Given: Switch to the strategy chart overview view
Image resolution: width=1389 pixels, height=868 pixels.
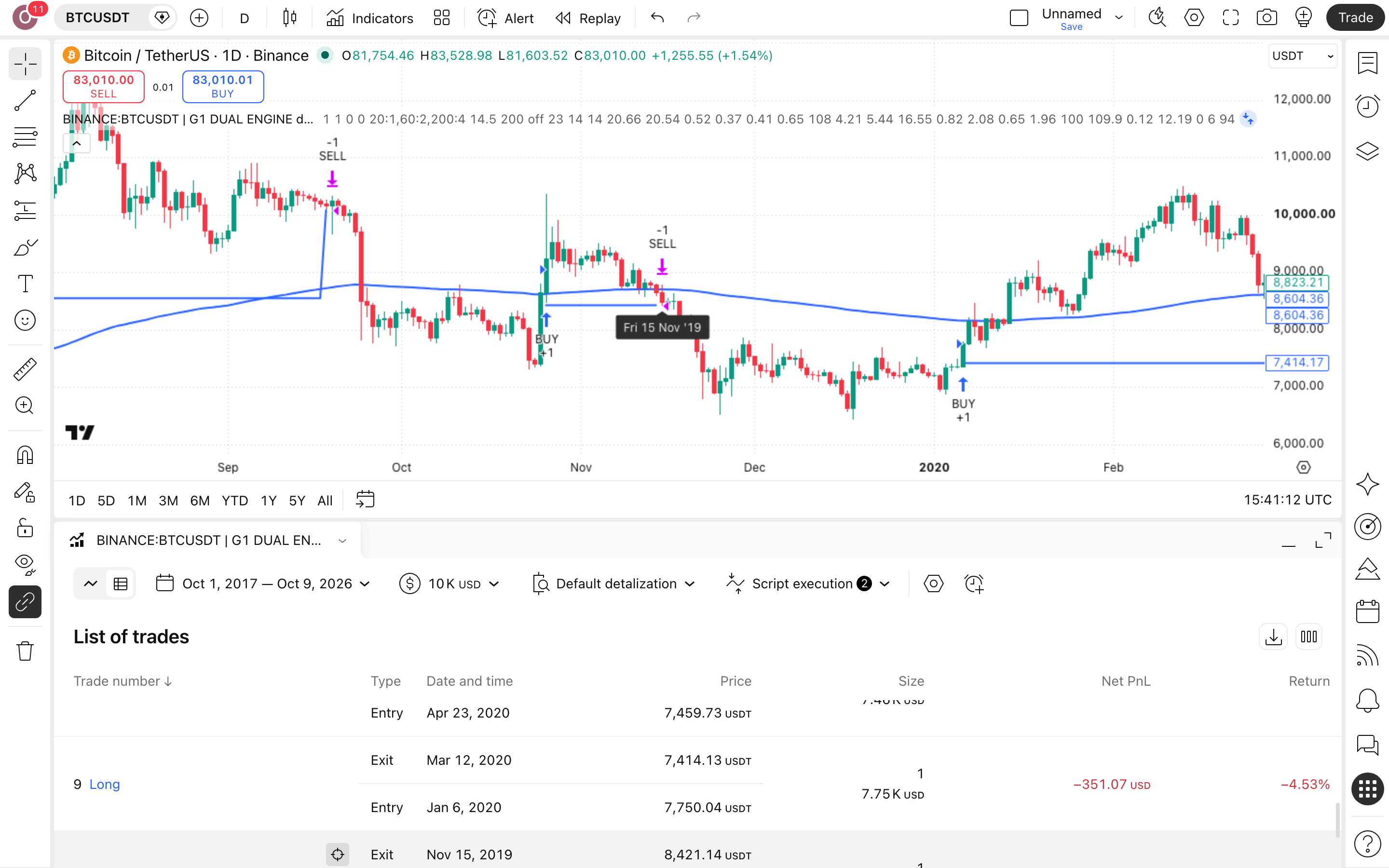Looking at the screenshot, I should 91,584.
